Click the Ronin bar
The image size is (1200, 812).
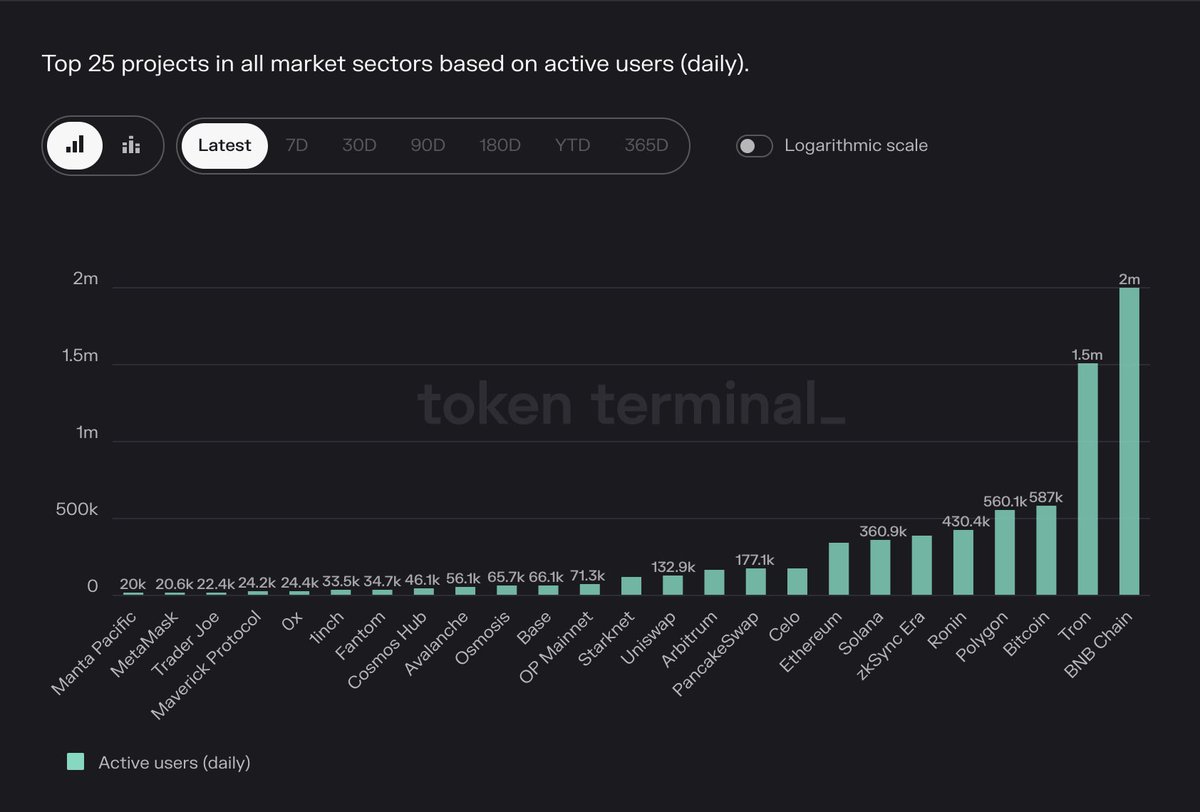click(x=963, y=562)
